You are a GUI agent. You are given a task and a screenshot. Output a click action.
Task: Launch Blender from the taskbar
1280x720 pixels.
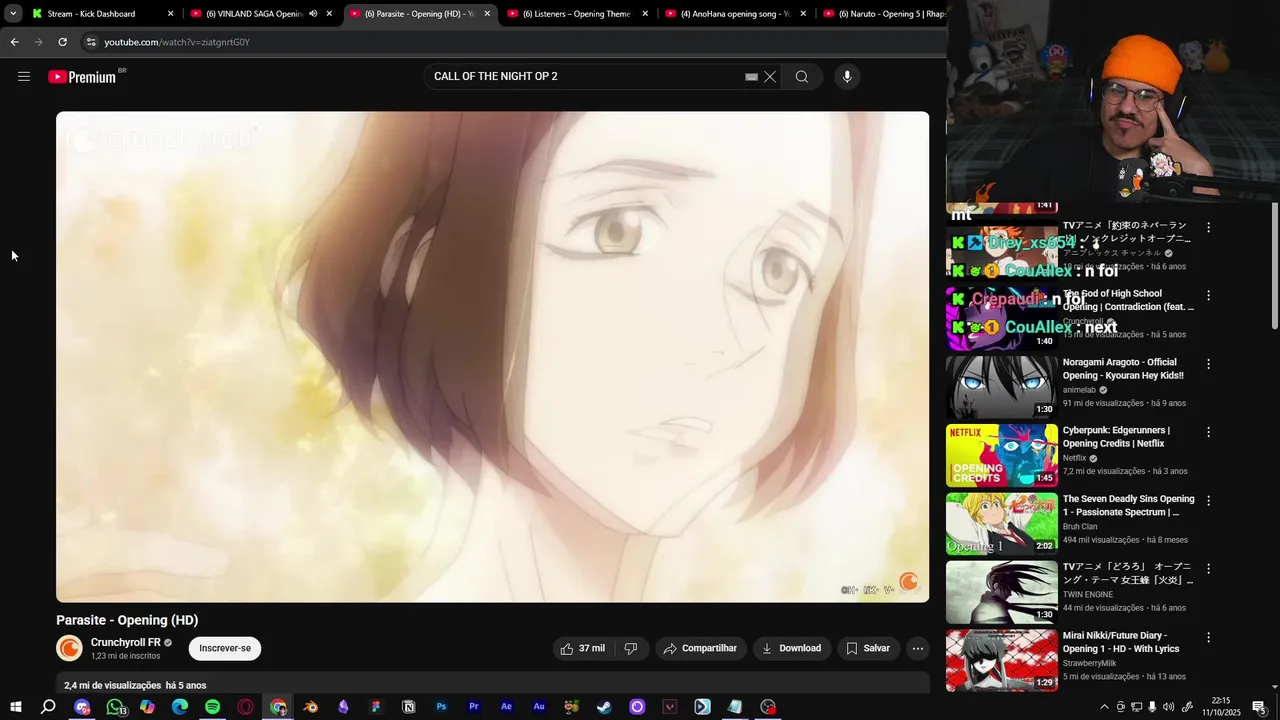(x=311, y=707)
